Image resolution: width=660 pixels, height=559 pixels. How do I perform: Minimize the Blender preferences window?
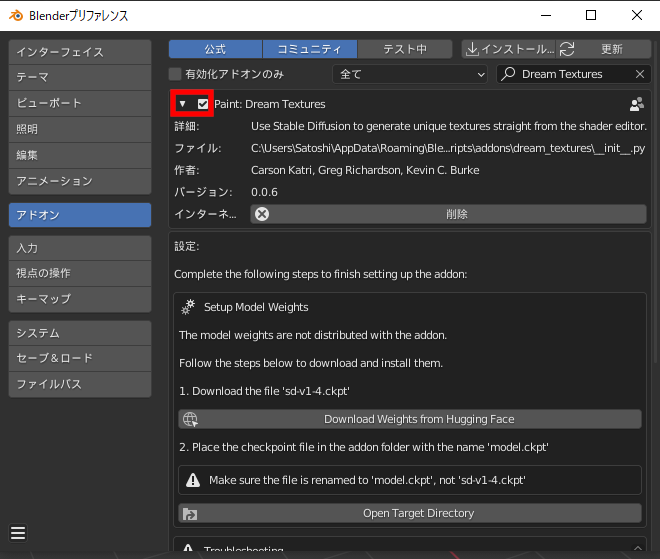[546, 16]
